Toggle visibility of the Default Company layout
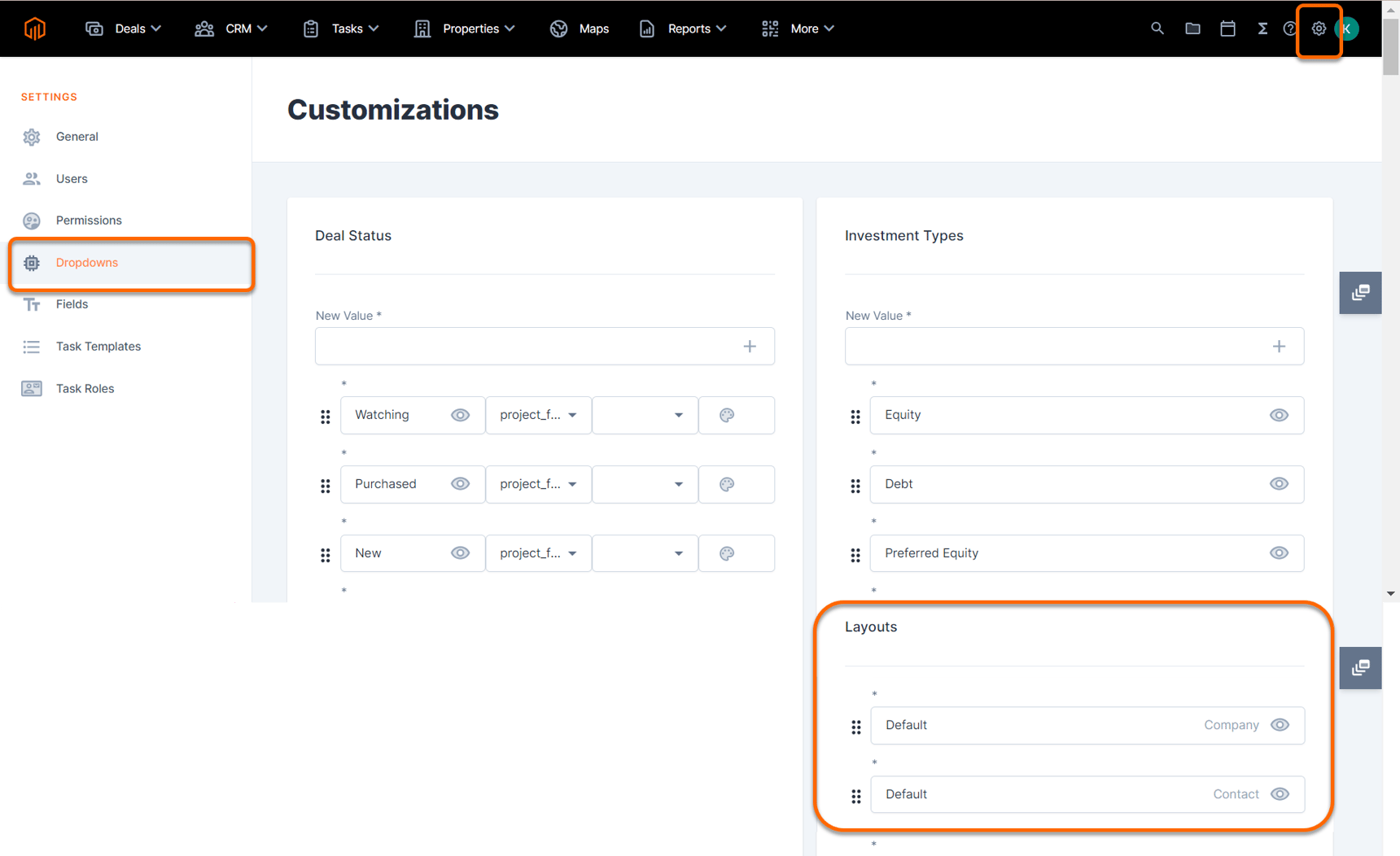Image resolution: width=1400 pixels, height=856 pixels. tap(1280, 725)
